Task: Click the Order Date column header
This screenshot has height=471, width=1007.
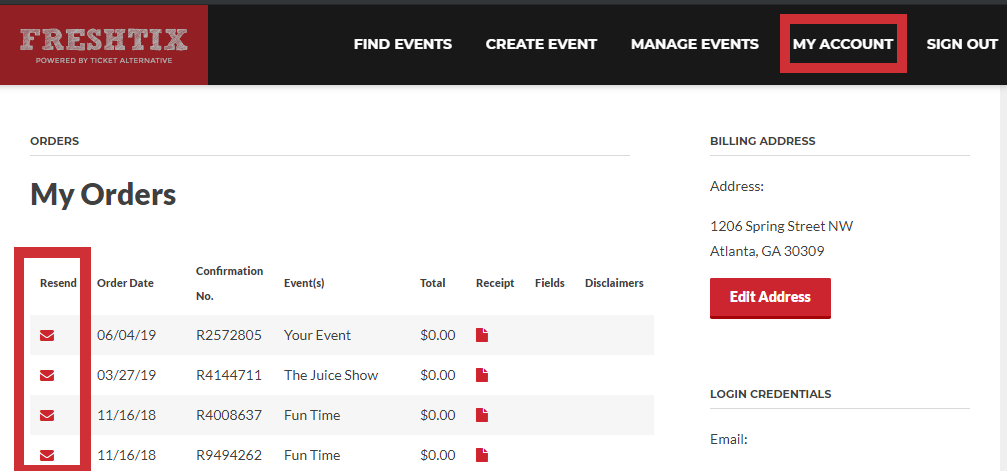Action: (125, 283)
